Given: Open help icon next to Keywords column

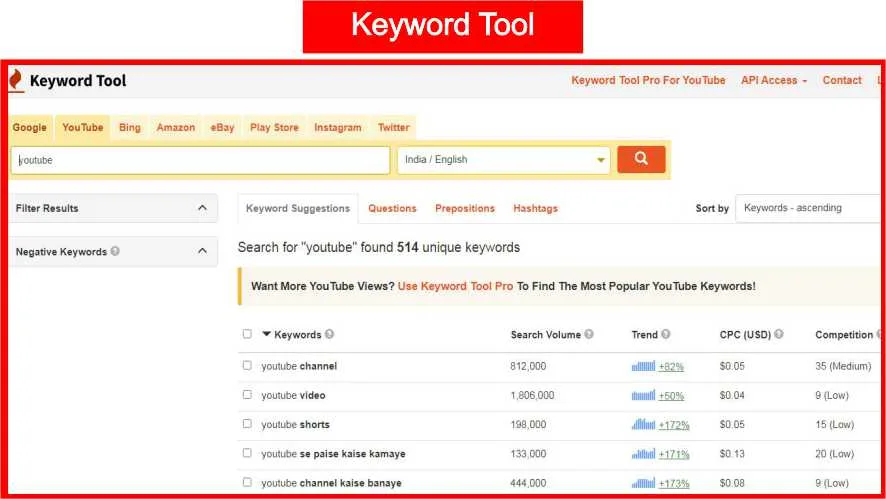Looking at the screenshot, I should [329, 334].
